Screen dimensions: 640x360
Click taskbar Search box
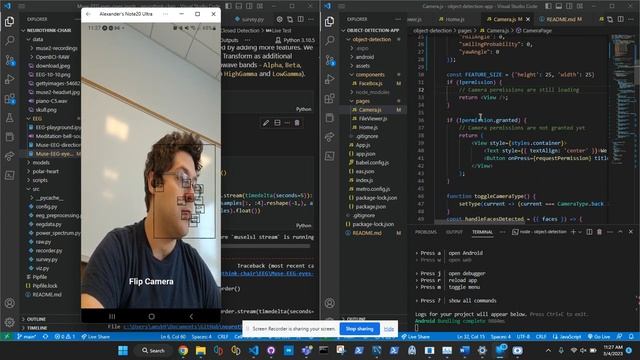[153, 350]
